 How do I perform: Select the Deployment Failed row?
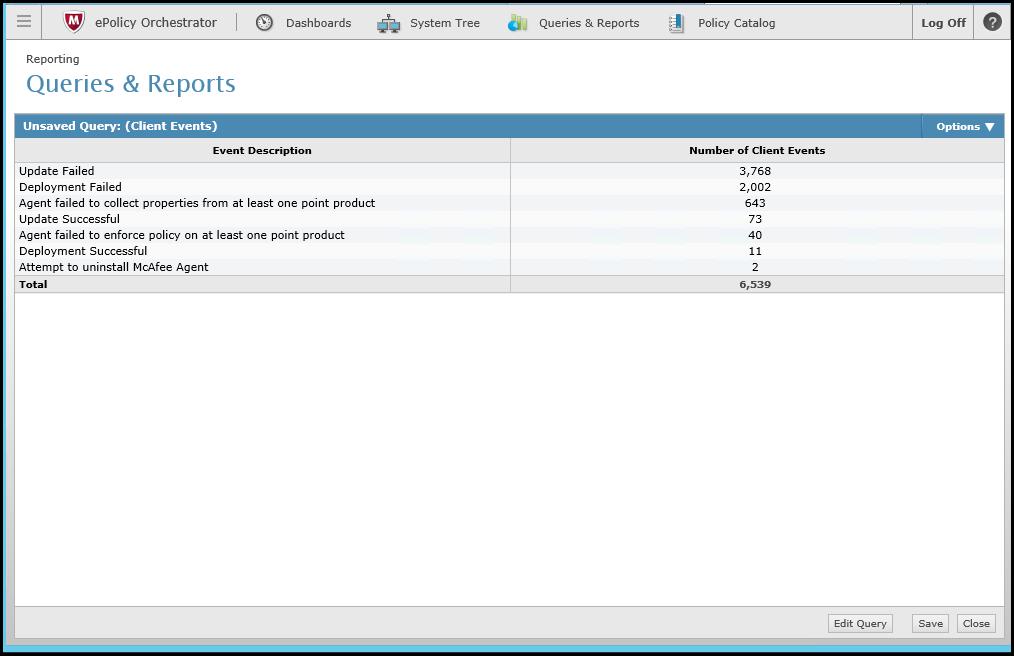pos(510,187)
